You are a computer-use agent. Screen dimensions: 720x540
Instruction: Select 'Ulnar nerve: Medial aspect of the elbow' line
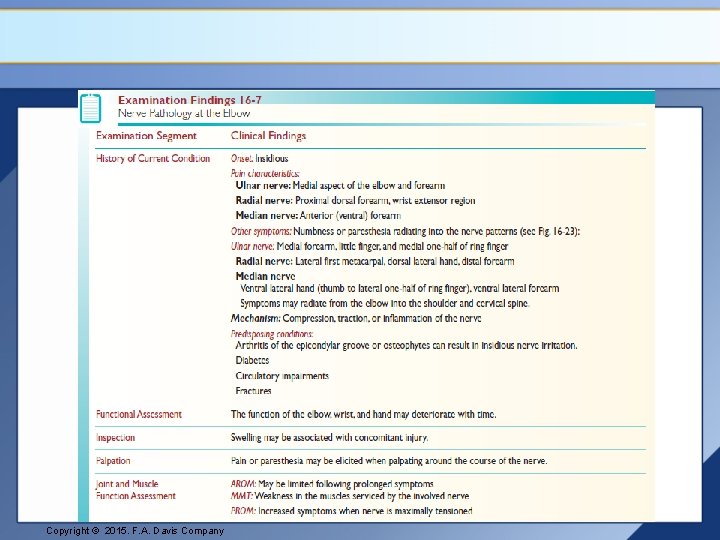coord(340,186)
